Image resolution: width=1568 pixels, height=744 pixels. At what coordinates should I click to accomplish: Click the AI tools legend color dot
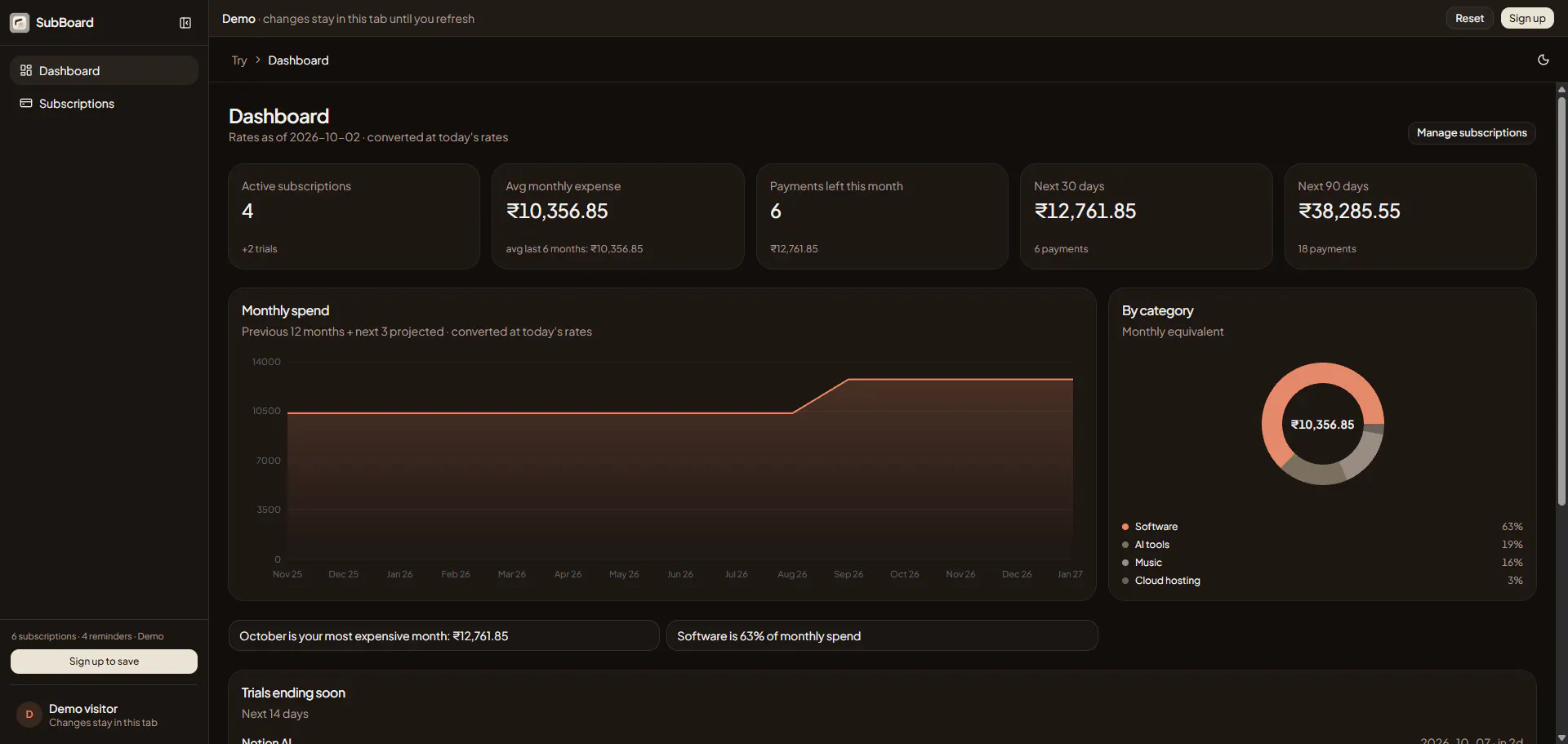pos(1125,545)
